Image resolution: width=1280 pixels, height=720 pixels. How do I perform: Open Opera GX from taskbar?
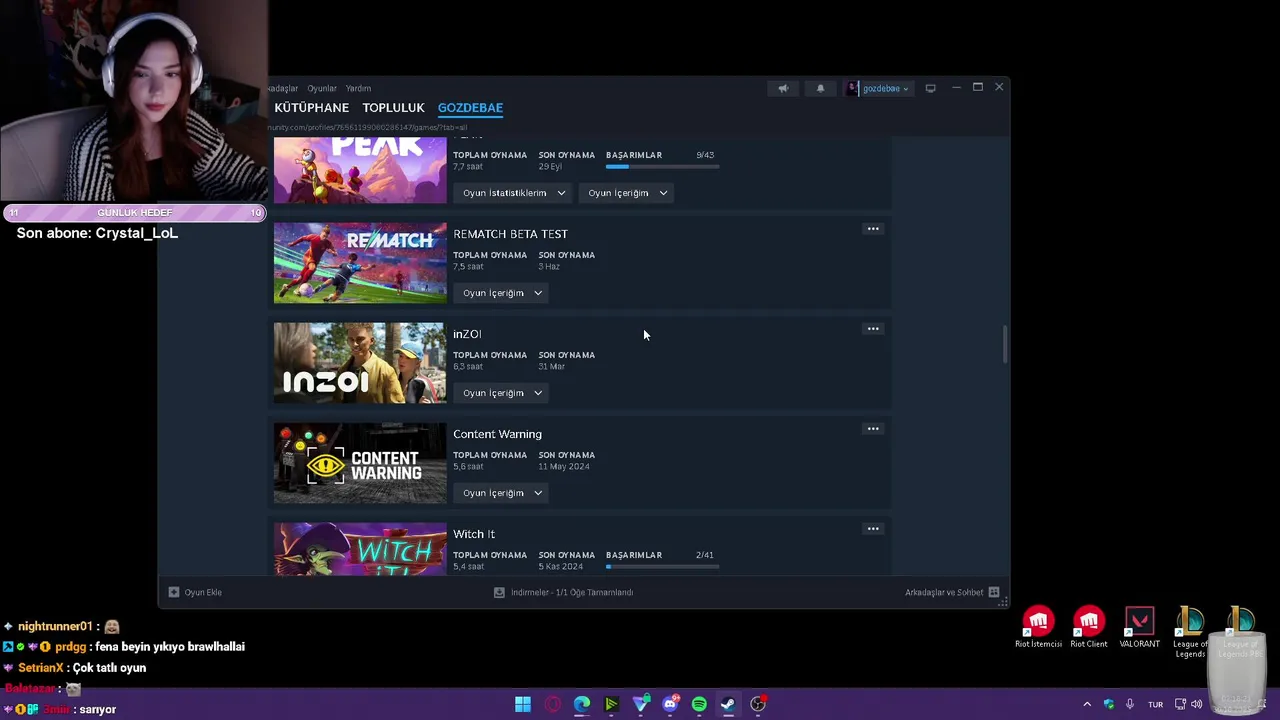(x=553, y=704)
